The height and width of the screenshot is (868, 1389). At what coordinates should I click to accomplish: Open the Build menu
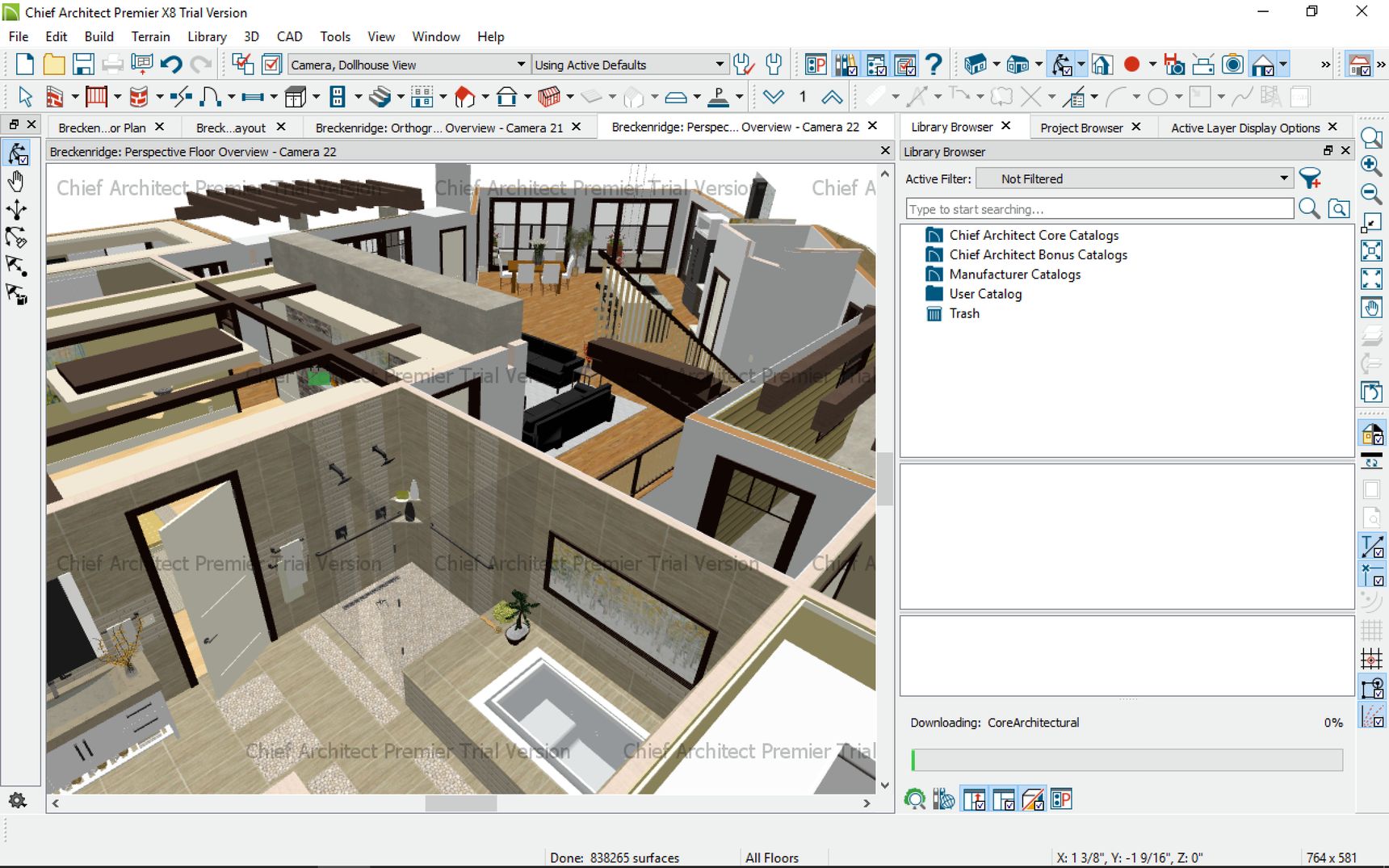pos(99,36)
